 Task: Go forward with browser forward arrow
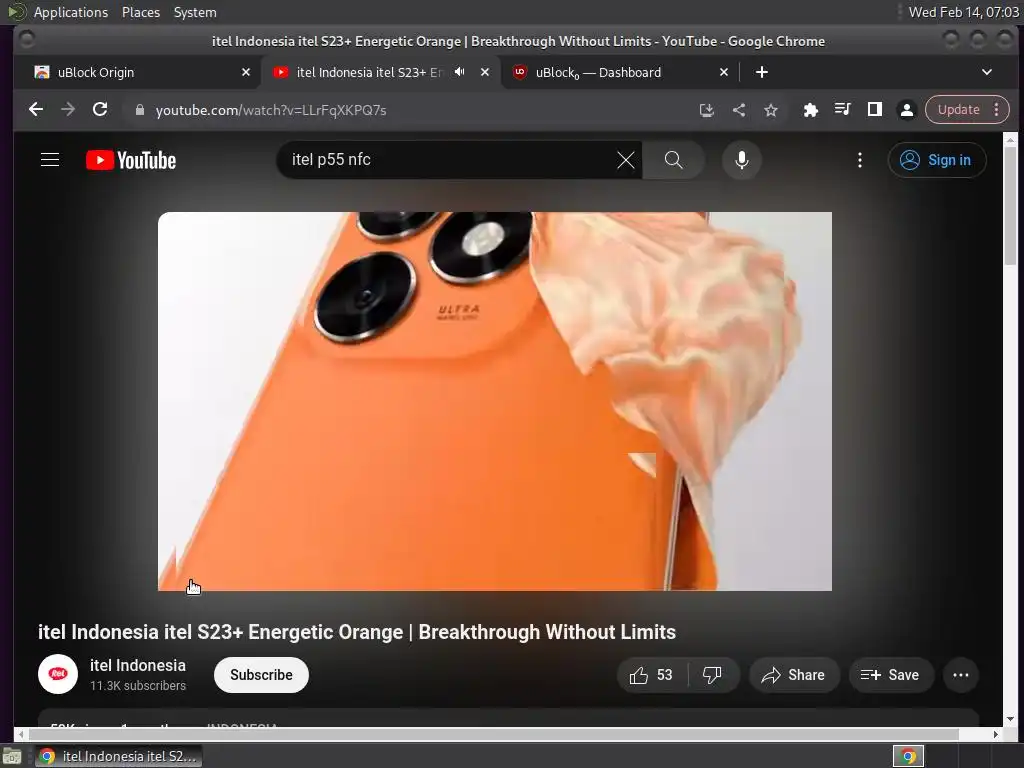point(68,110)
